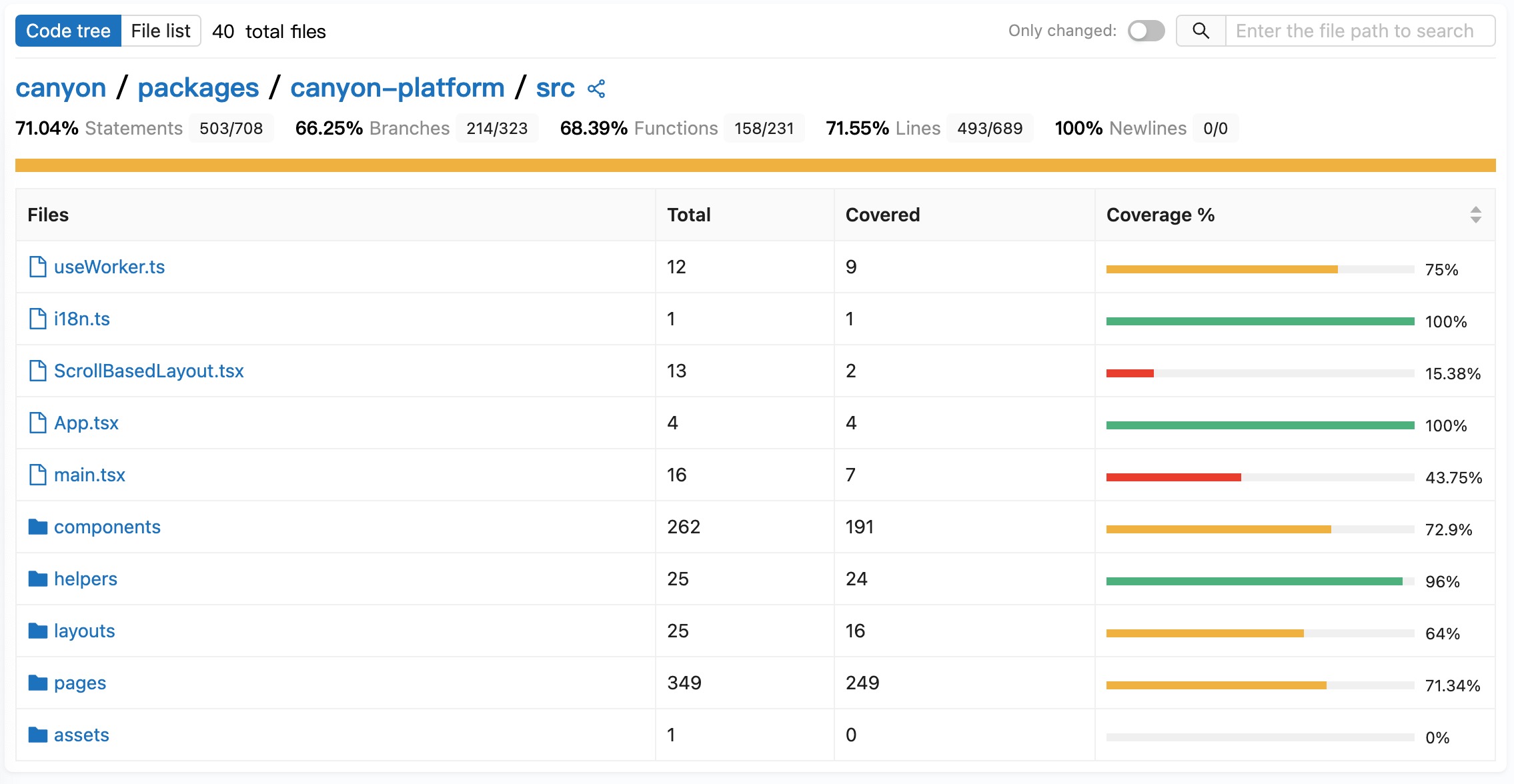
Task: Click the file icon beside useWorker.ts
Action: [38, 267]
